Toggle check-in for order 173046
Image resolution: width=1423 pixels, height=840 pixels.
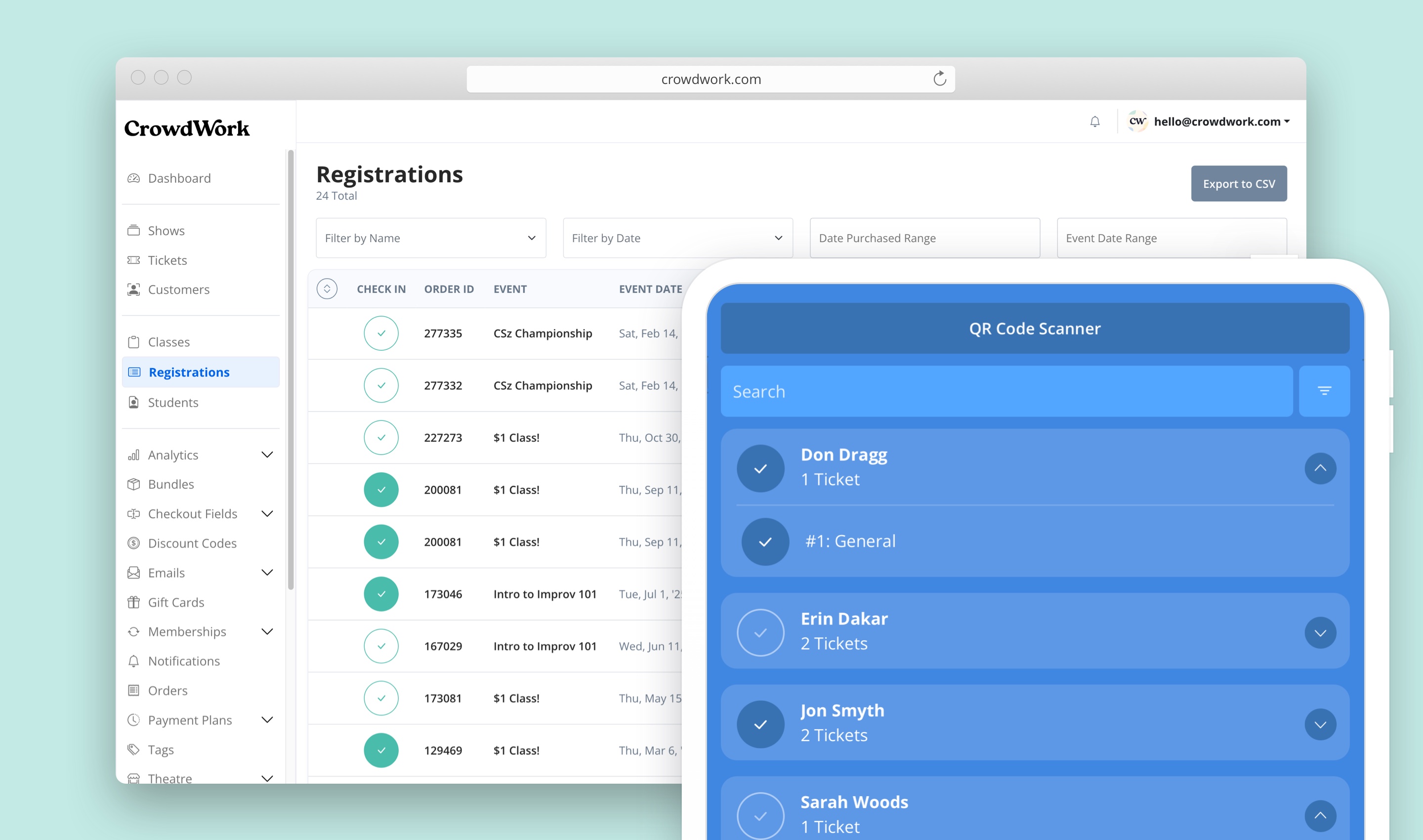pyautogui.click(x=381, y=594)
